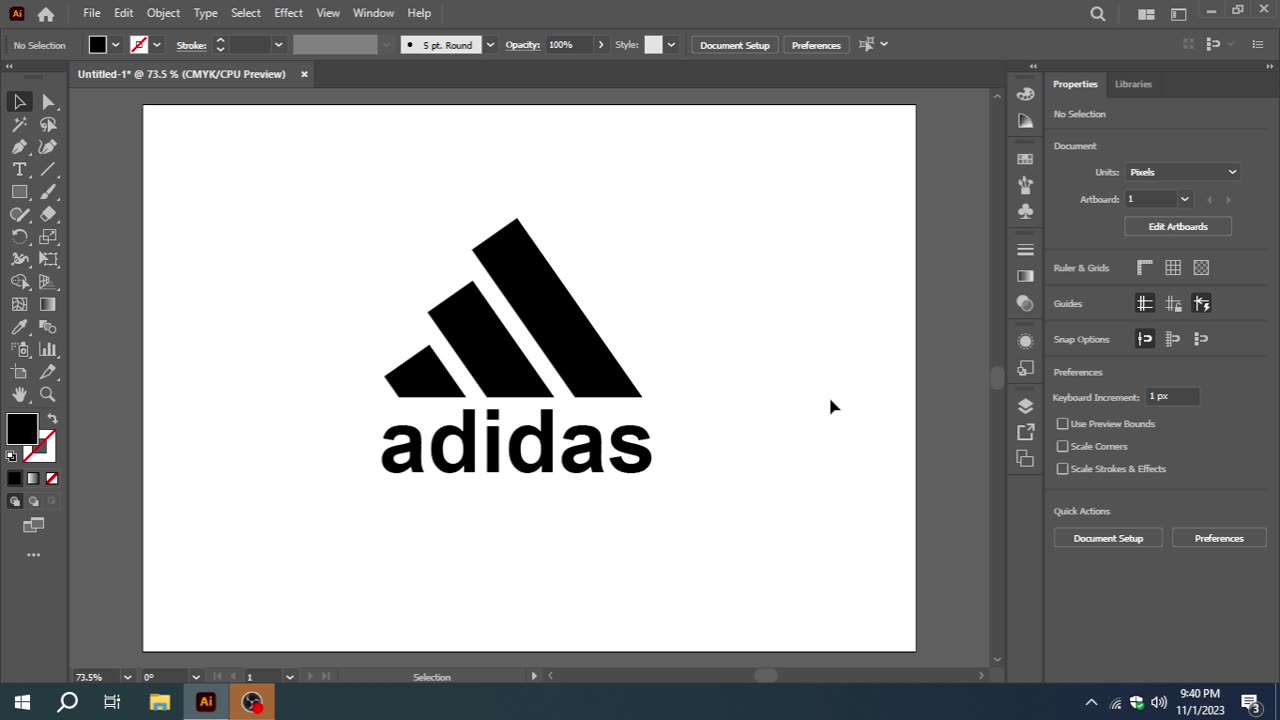This screenshot has height=720, width=1280.
Task: Select the Line Segment tool
Action: 48,170
